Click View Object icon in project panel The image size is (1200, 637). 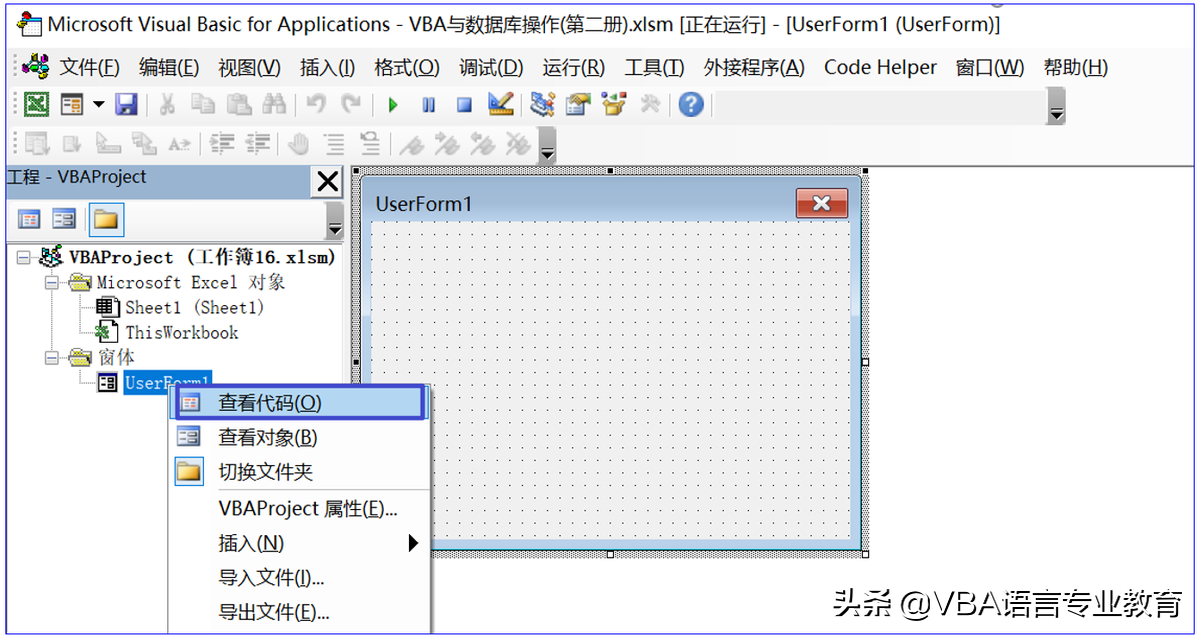click(x=65, y=219)
